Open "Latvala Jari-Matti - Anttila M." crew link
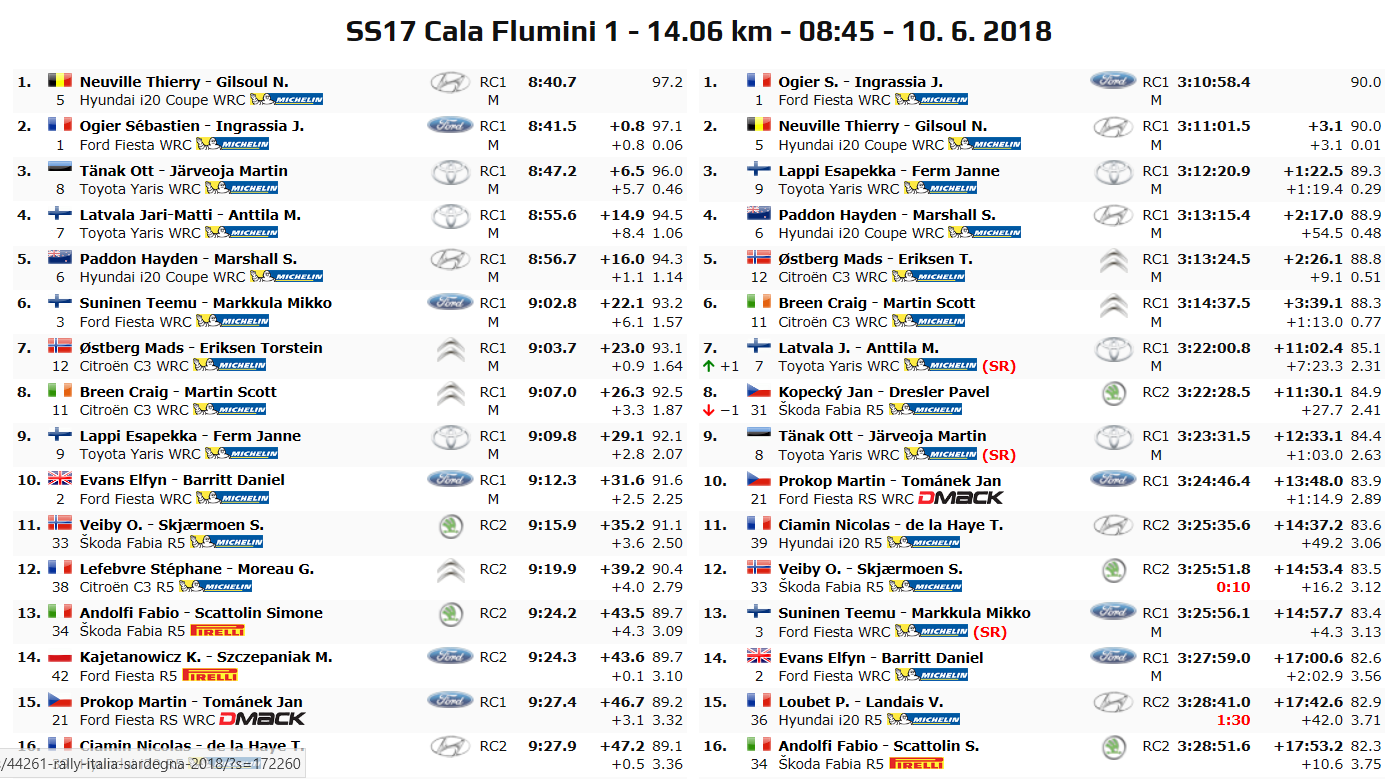The width and height of the screenshot is (1398, 779). (188, 215)
